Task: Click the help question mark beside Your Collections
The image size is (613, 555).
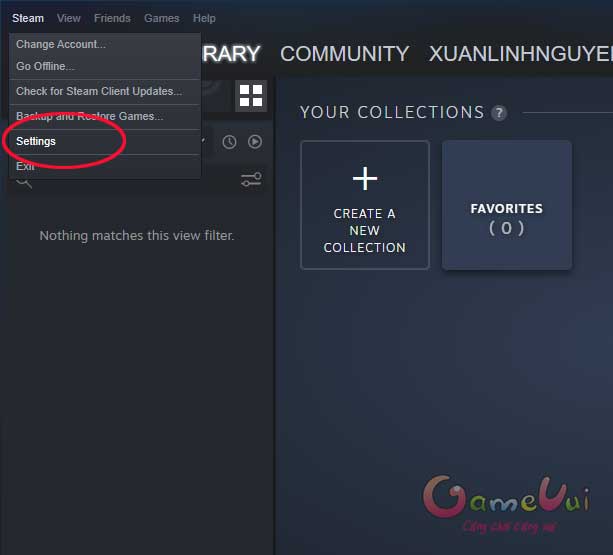Action: tap(499, 113)
